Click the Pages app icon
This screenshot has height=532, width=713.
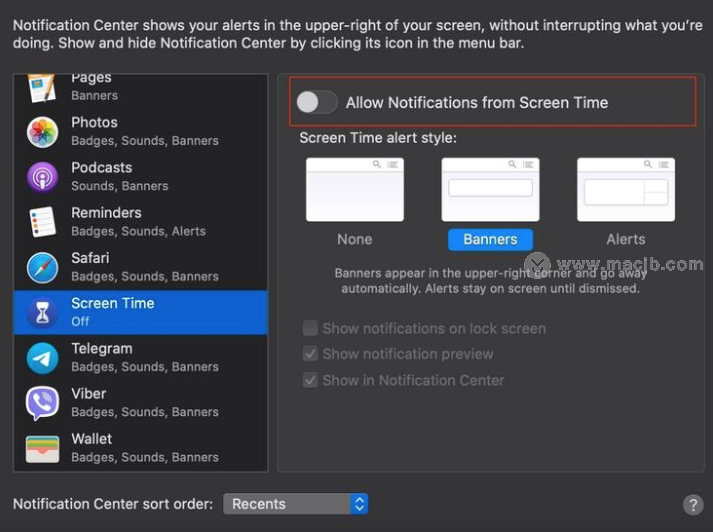tap(42, 87)
